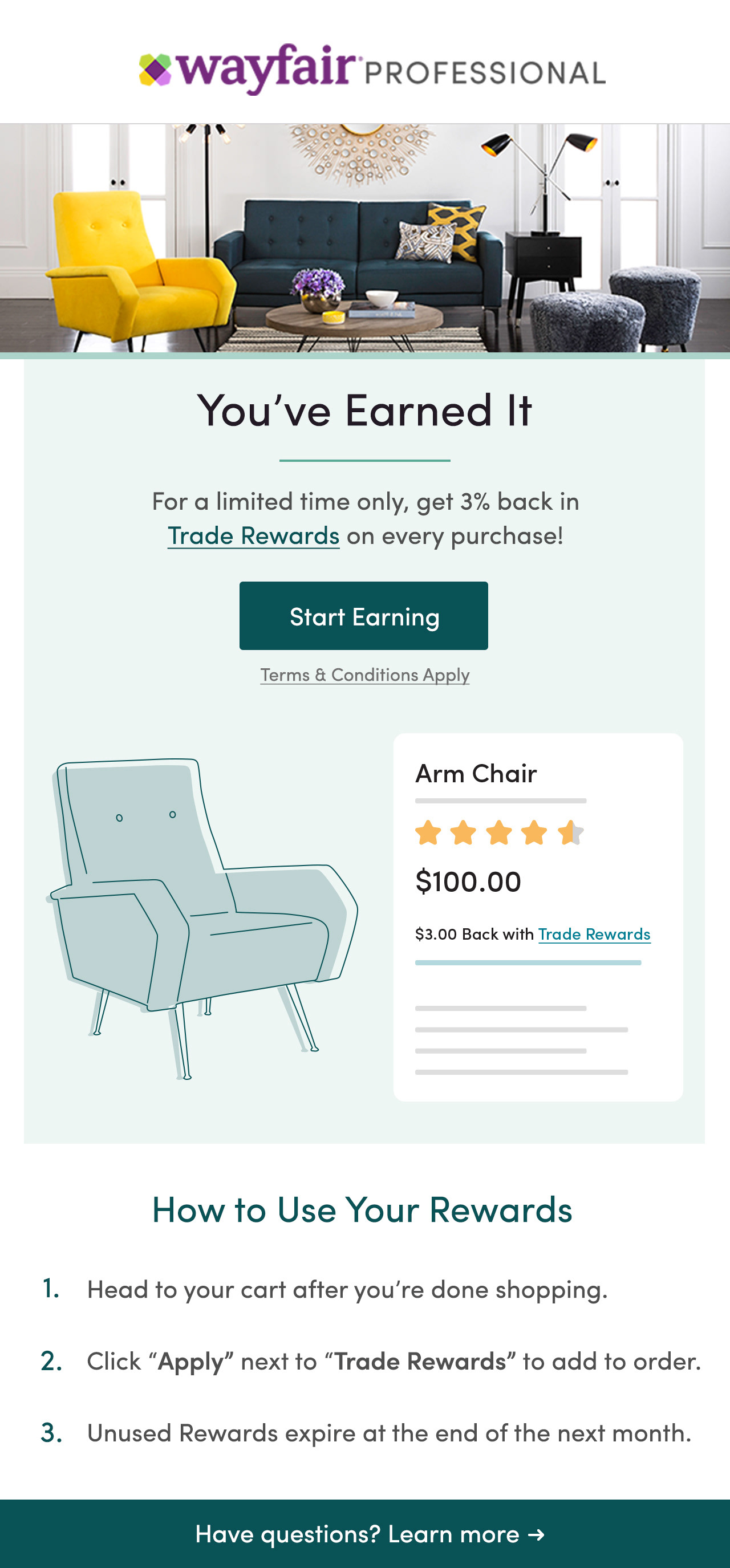Click the arrow icon after Learn more
The image size is (730, 1568).
(x=537, y=1534)
